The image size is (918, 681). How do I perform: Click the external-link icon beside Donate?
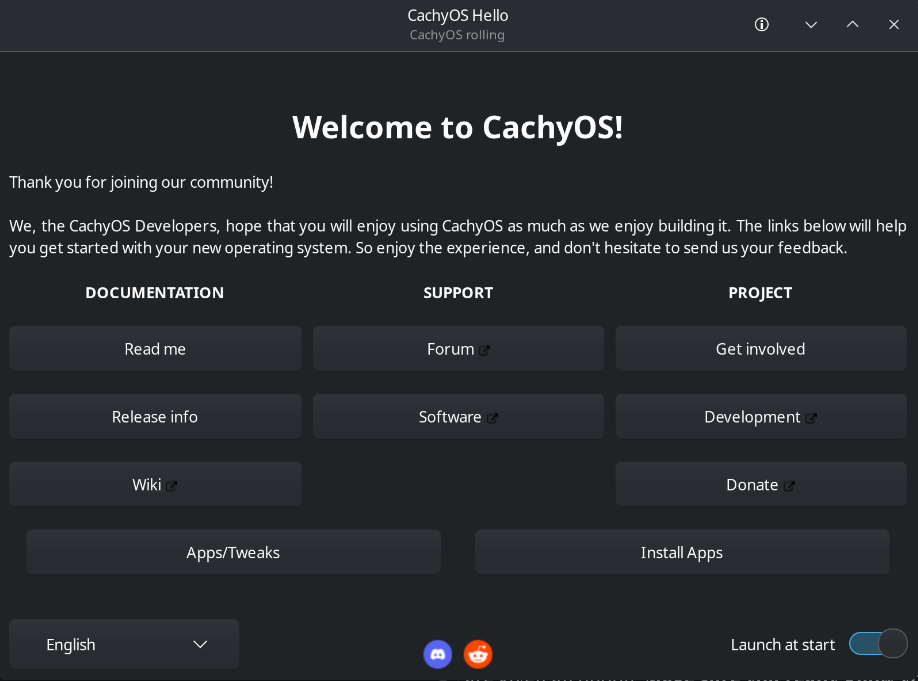[789, 485]
